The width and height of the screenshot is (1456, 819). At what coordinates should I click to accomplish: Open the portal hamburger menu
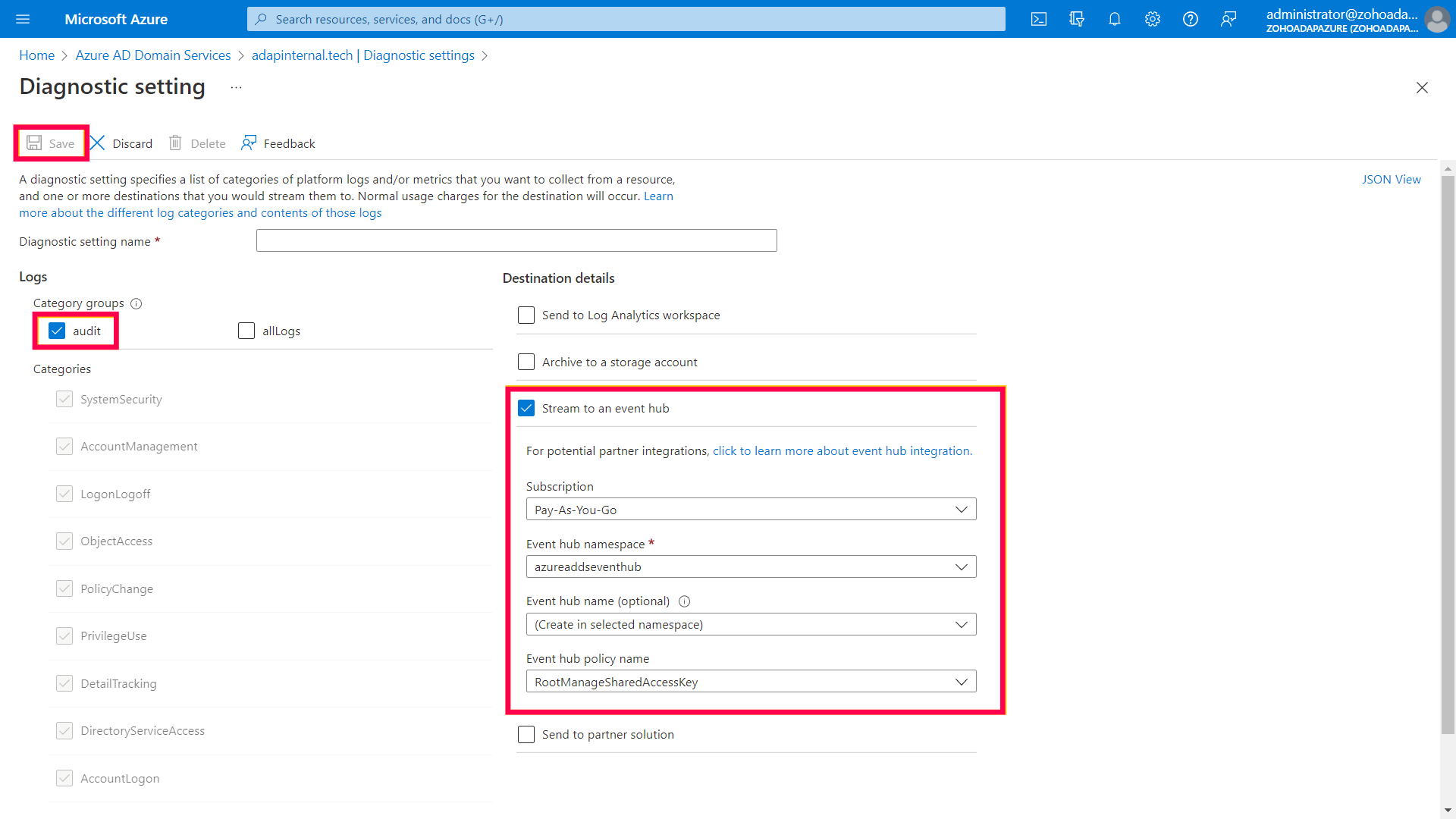click(x=23, y=19)
